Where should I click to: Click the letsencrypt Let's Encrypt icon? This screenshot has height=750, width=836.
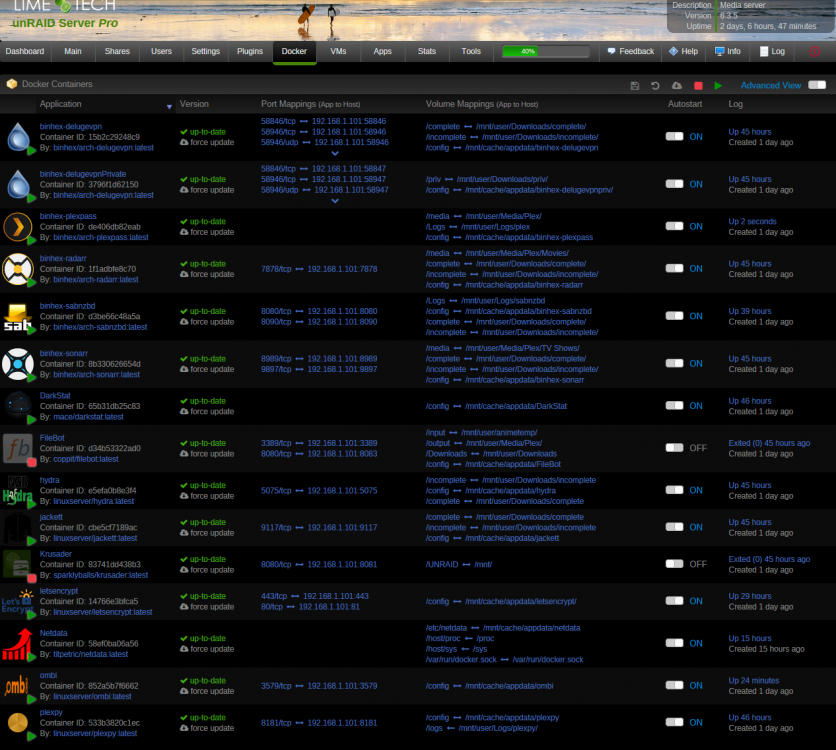(18, 602)
